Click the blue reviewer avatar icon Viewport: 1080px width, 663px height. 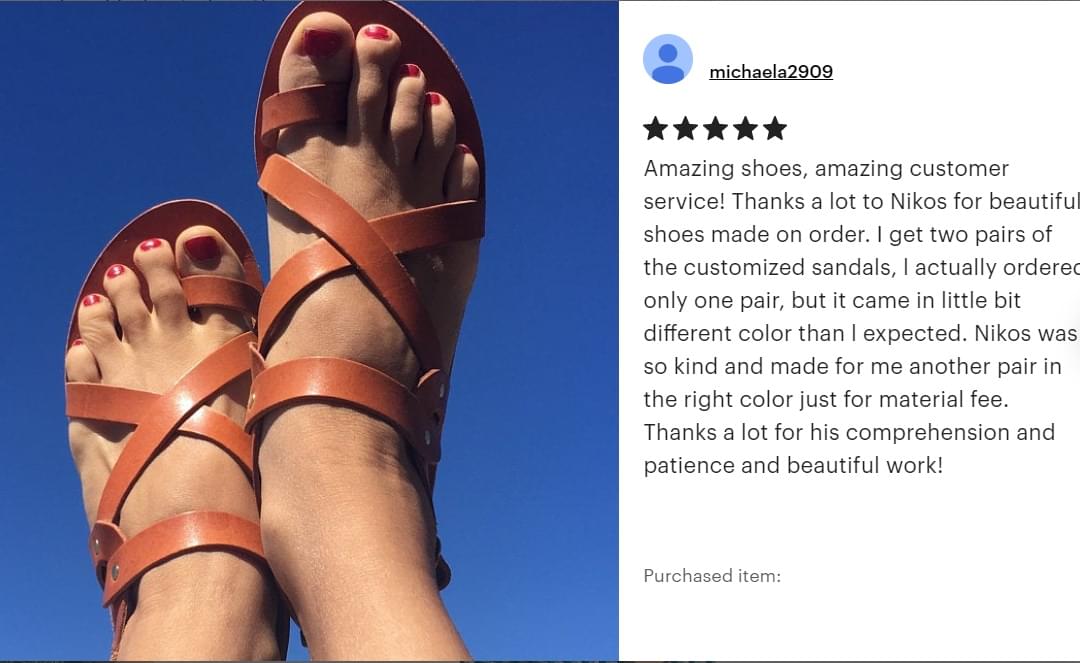667,59
